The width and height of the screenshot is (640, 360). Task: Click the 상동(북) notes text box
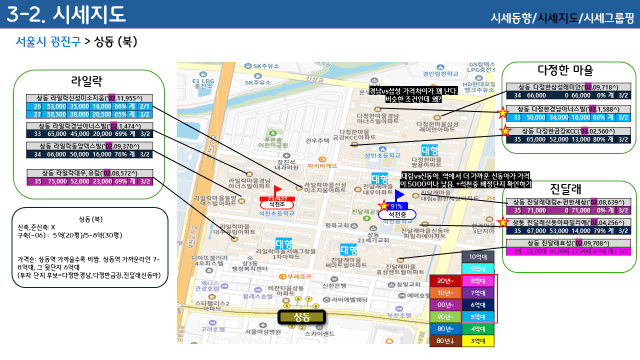(90, 247)
